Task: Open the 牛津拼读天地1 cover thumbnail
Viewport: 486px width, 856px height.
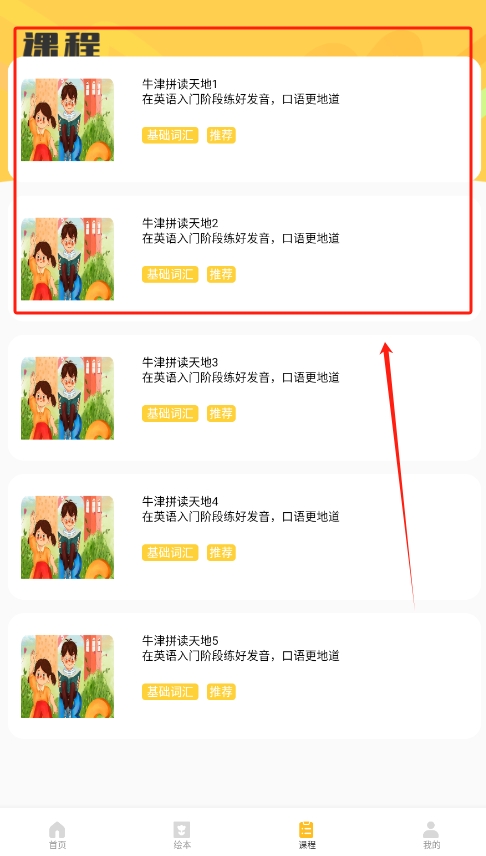Action: 67,120
